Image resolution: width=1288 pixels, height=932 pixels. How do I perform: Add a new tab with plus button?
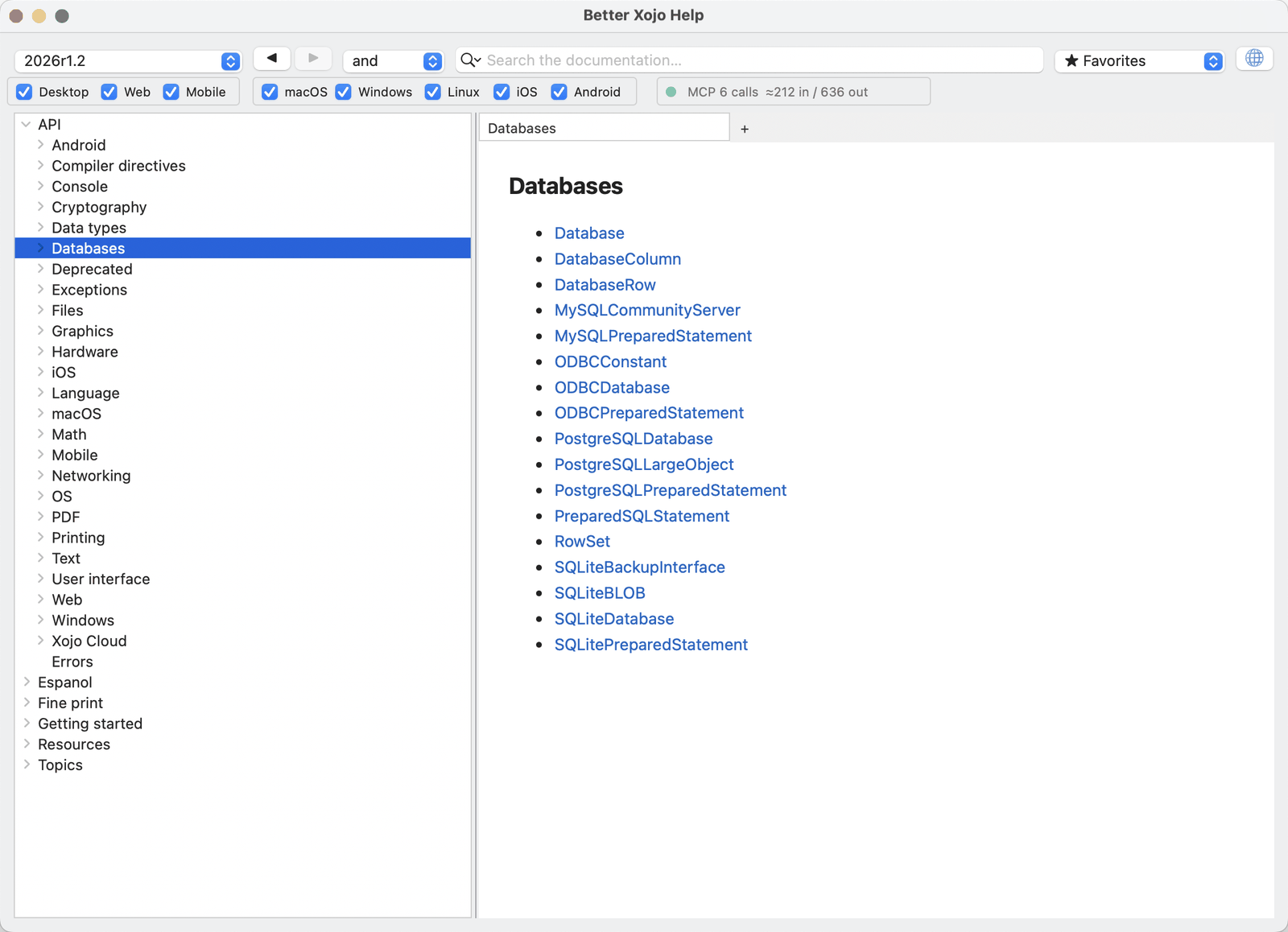point(745,129)
